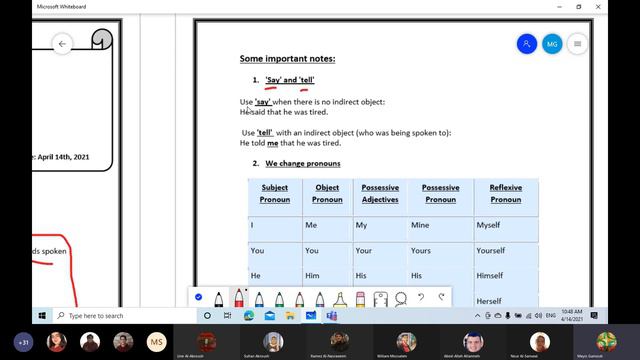Select the third participant photo beside MS avatar

[123, 342]
